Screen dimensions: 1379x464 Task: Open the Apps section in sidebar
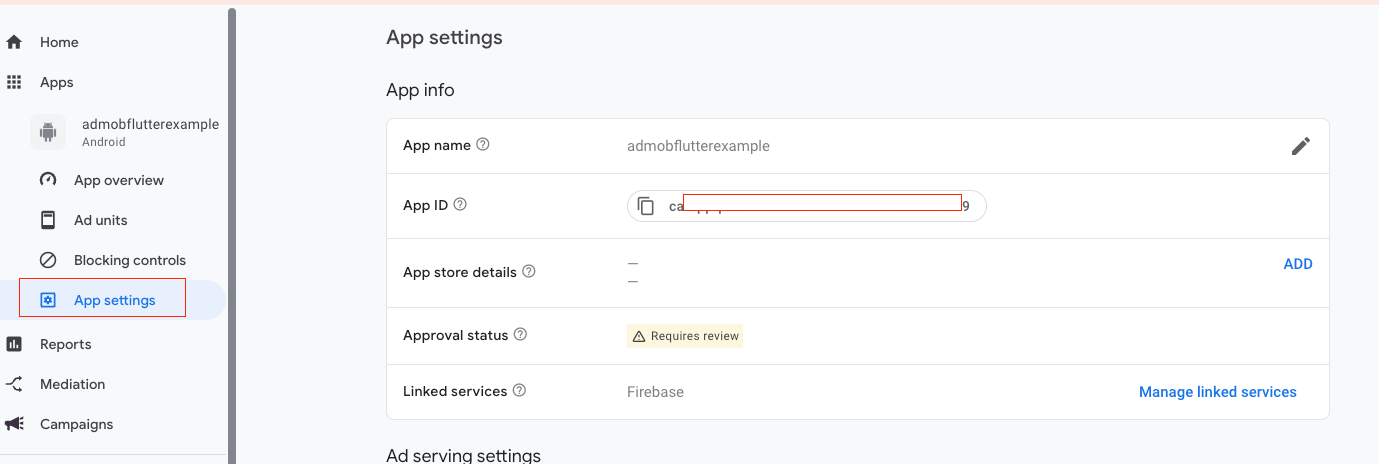[56, 82]
